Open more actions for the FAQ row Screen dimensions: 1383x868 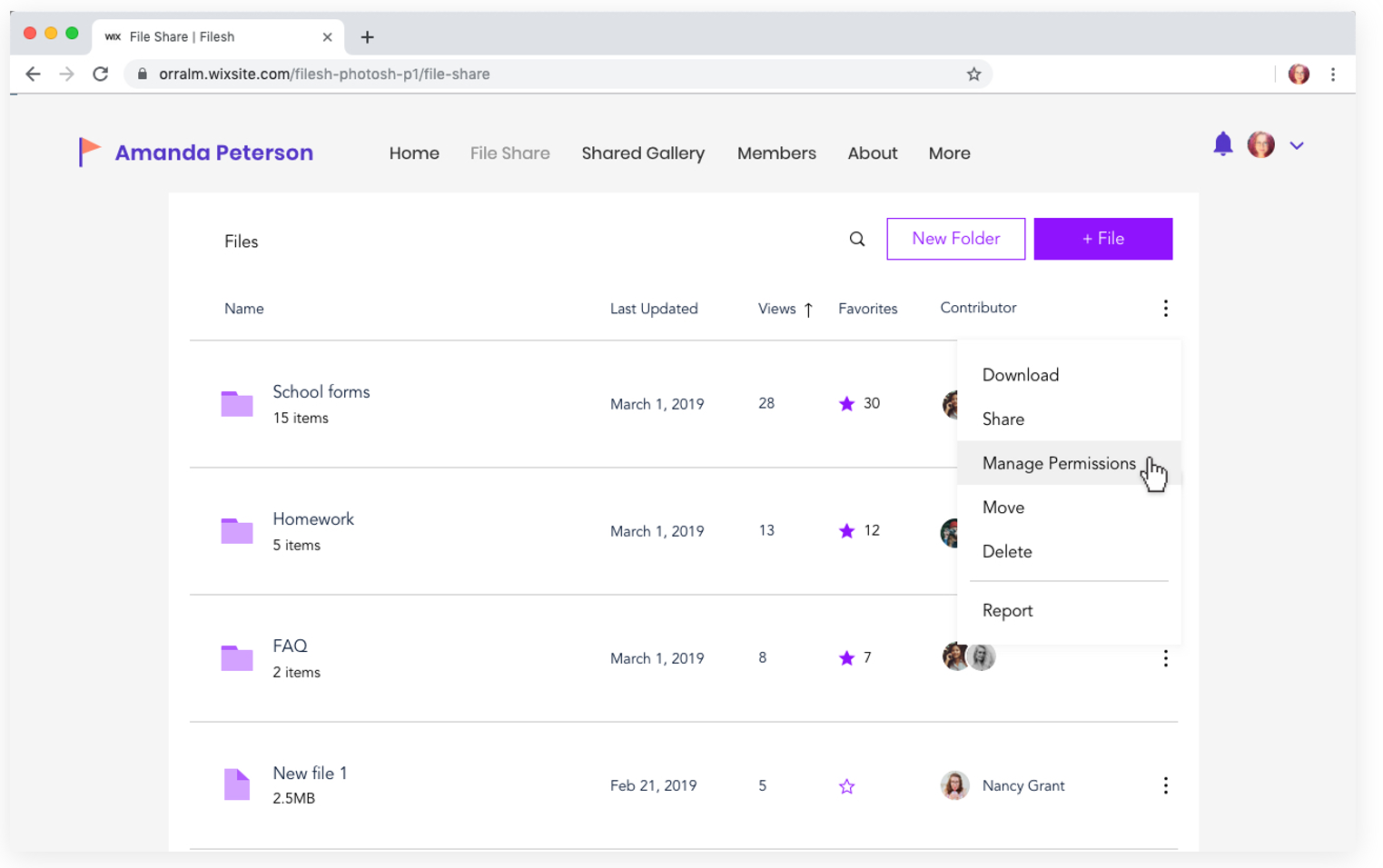(x=1165, y=658)
